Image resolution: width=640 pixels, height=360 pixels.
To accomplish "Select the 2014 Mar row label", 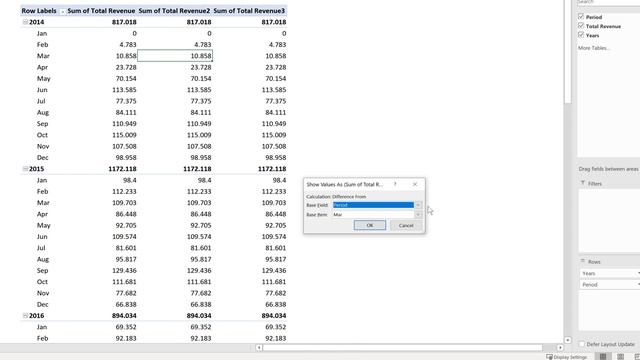I will point(43,56).
